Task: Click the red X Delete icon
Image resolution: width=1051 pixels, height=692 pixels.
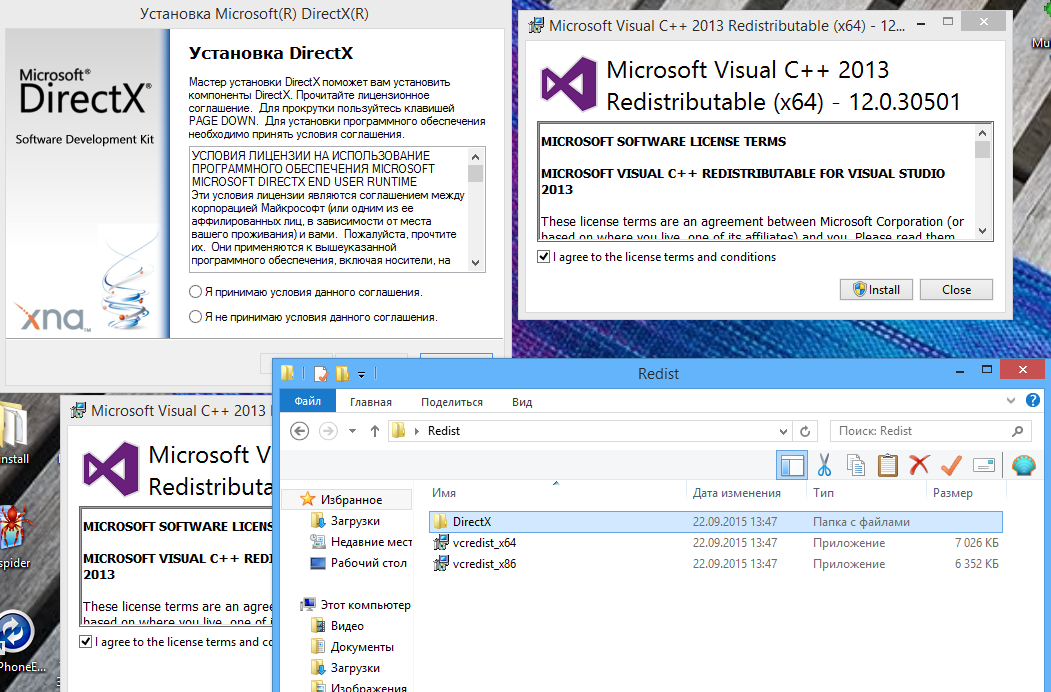Action: pyautogui.click(x=920, y=464)
